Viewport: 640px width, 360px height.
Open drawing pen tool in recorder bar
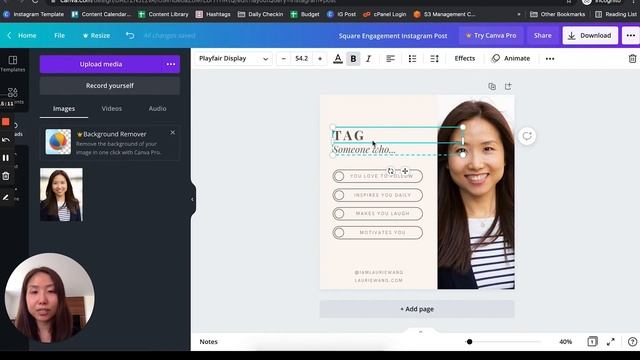coord(6,198)
